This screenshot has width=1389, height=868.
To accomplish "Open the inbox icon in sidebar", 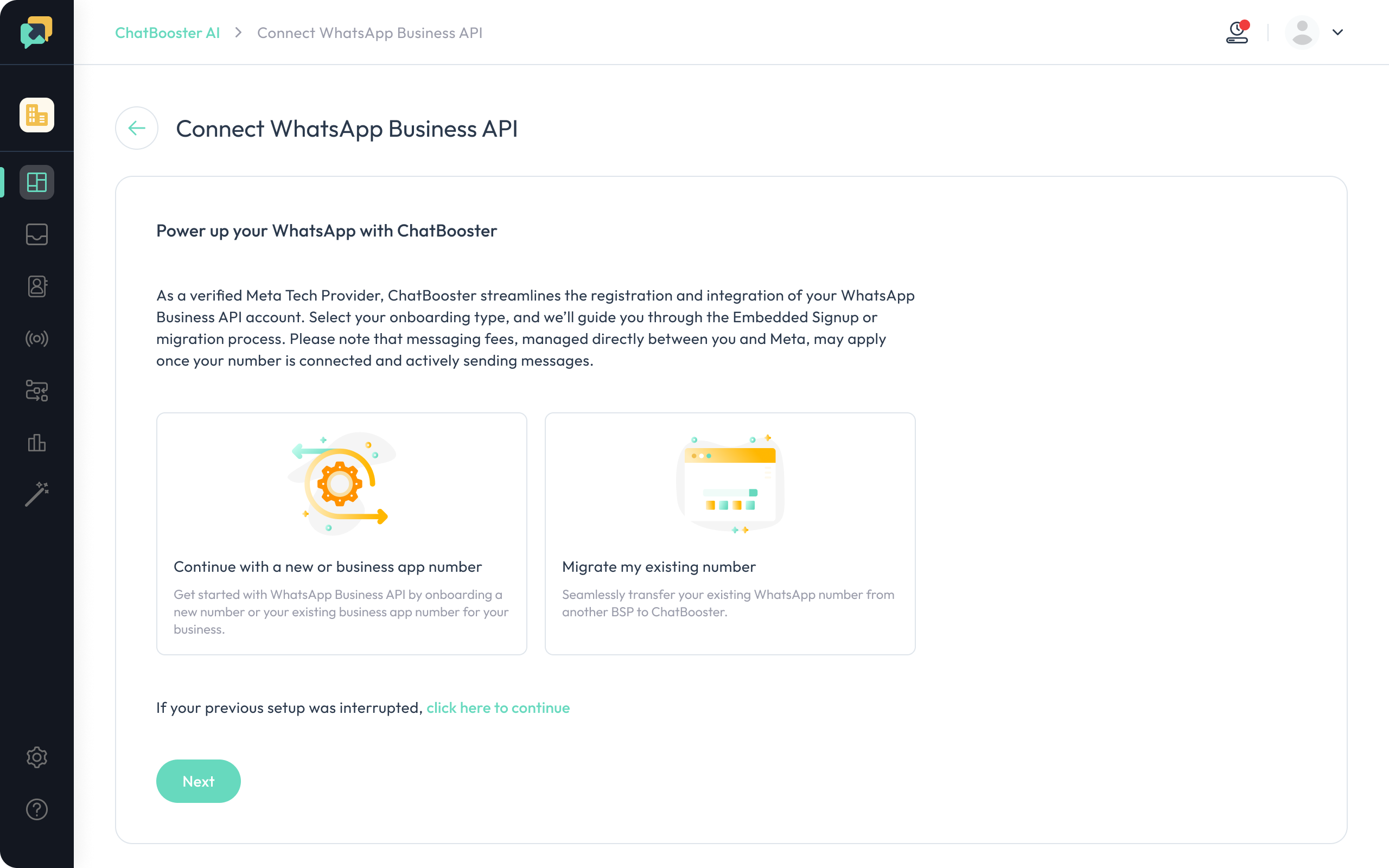I will tap(37, 234).
